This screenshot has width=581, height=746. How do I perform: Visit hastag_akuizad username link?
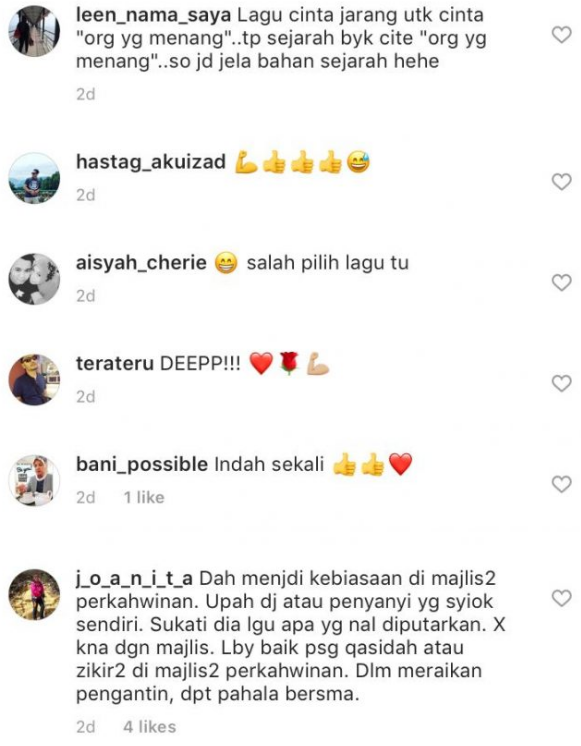(151, 162)
